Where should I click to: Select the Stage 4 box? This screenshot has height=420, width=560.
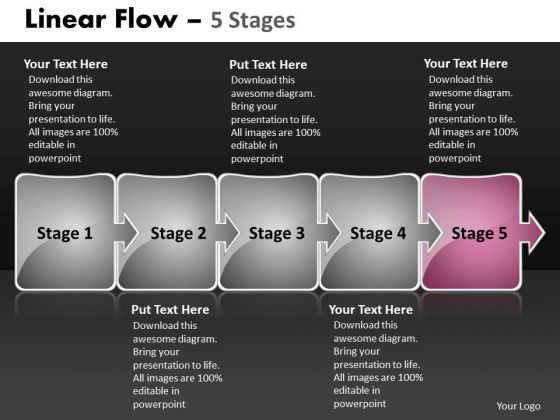370,232
